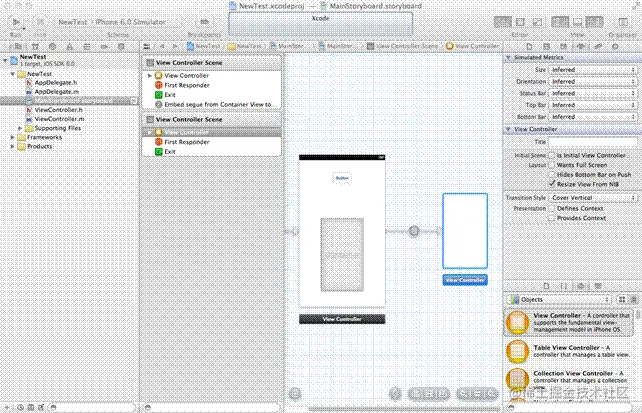Run the project with the Run button
The image size is (642, 413).
pyautogui.click(x=16, y=22)
